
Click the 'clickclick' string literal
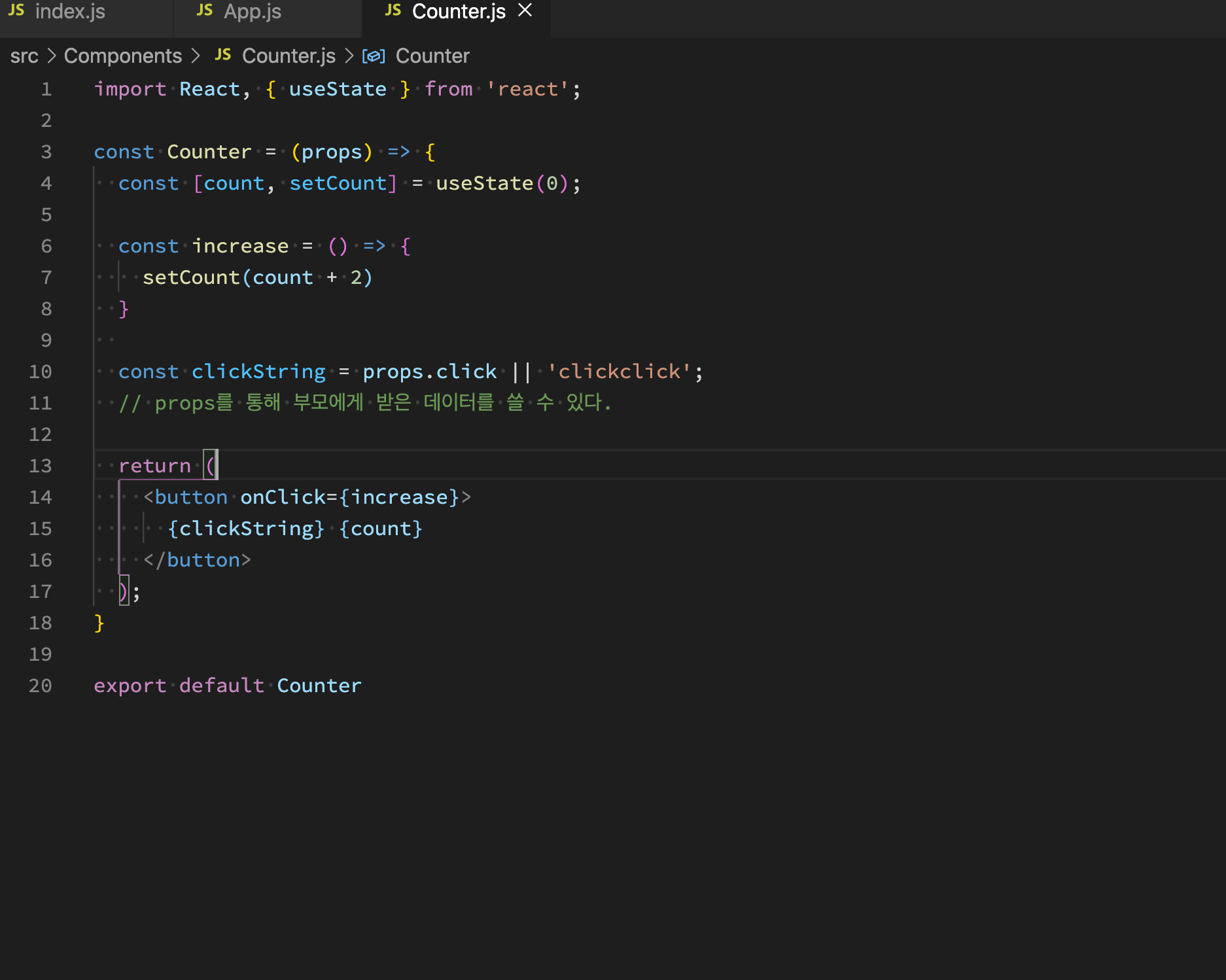click(619, 372)
